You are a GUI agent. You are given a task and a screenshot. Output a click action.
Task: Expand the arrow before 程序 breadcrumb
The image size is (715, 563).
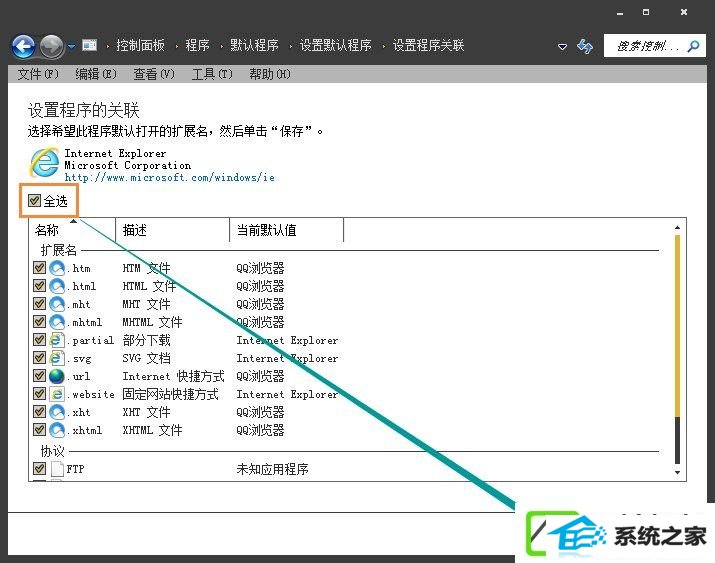click(x=176, y=46)
